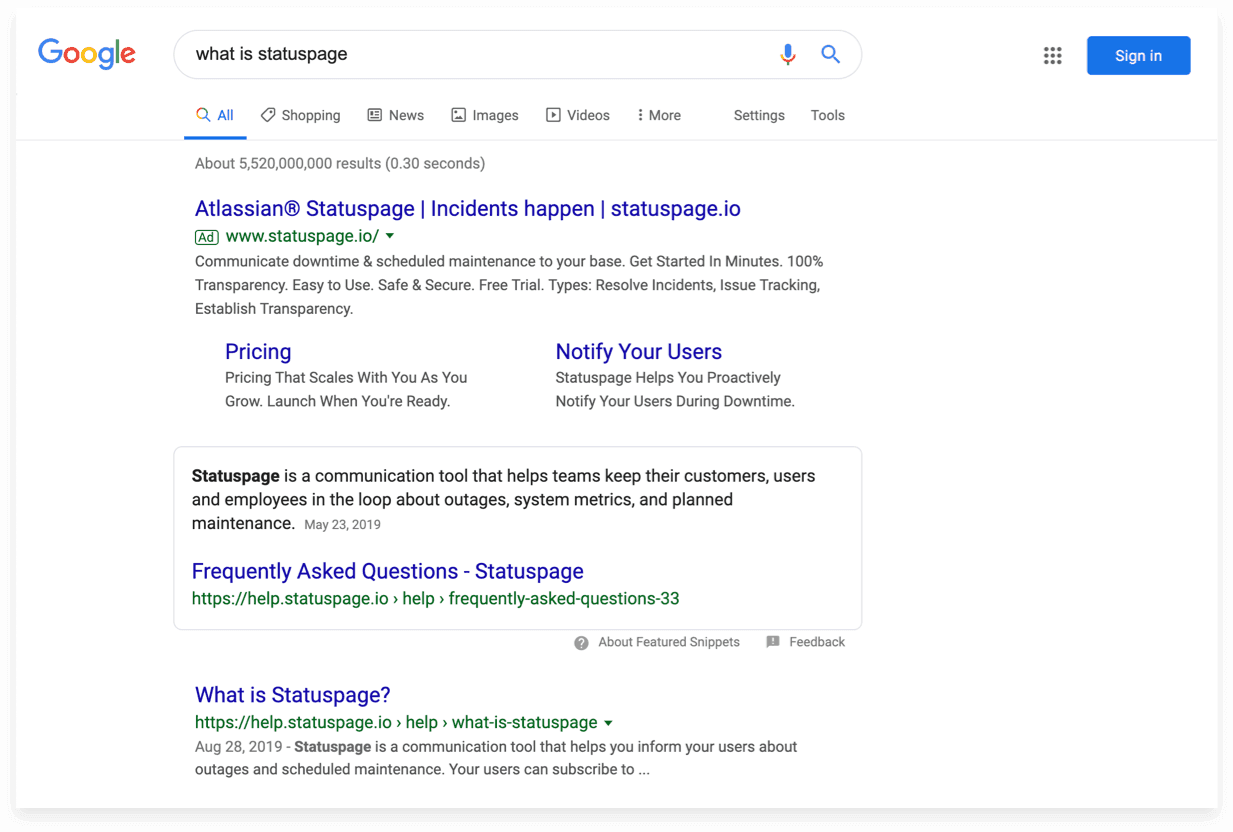Click the Google logo
This screenshot has width=1233, height=832.
[86, 54]
